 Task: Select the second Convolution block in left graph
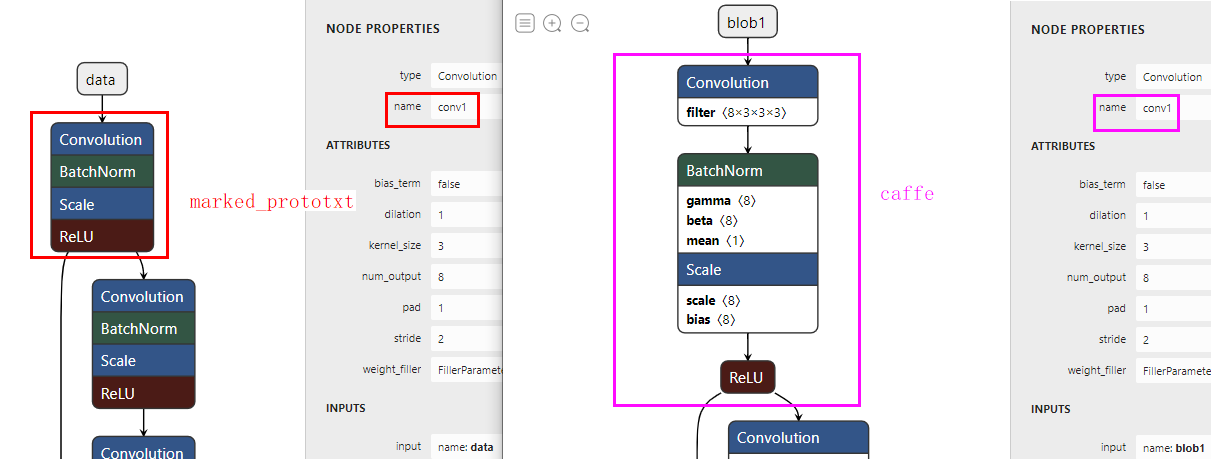point(144,296)
